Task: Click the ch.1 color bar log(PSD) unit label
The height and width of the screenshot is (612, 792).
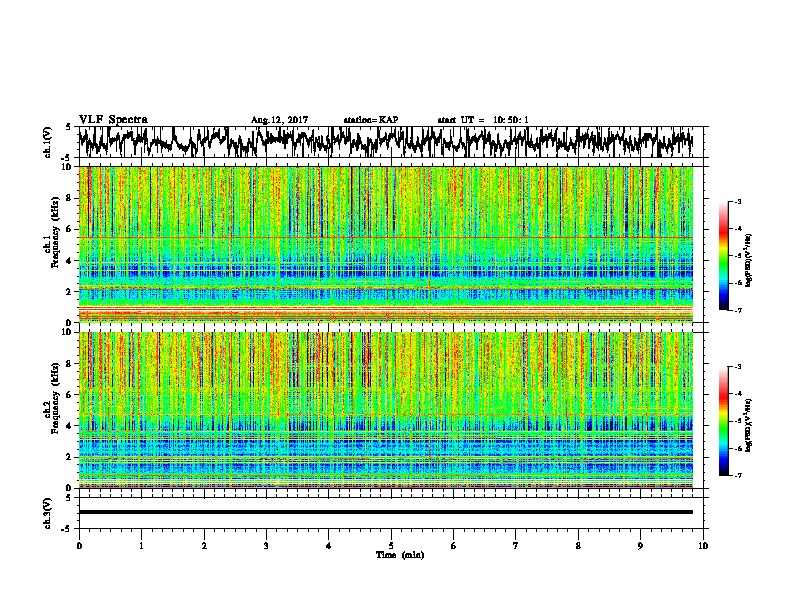Action: (x=750, y=260)
